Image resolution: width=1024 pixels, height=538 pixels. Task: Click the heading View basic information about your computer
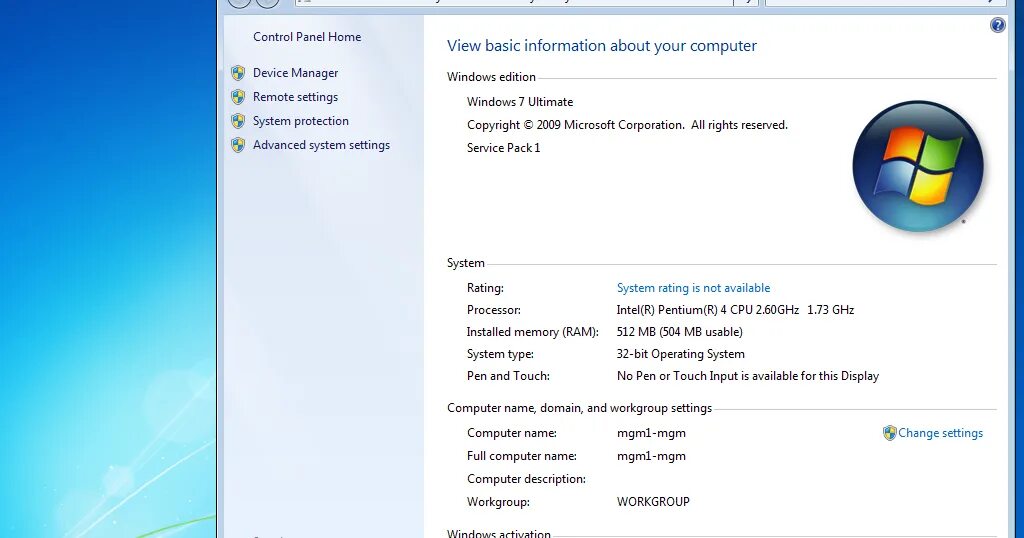(x=601, y=46)
